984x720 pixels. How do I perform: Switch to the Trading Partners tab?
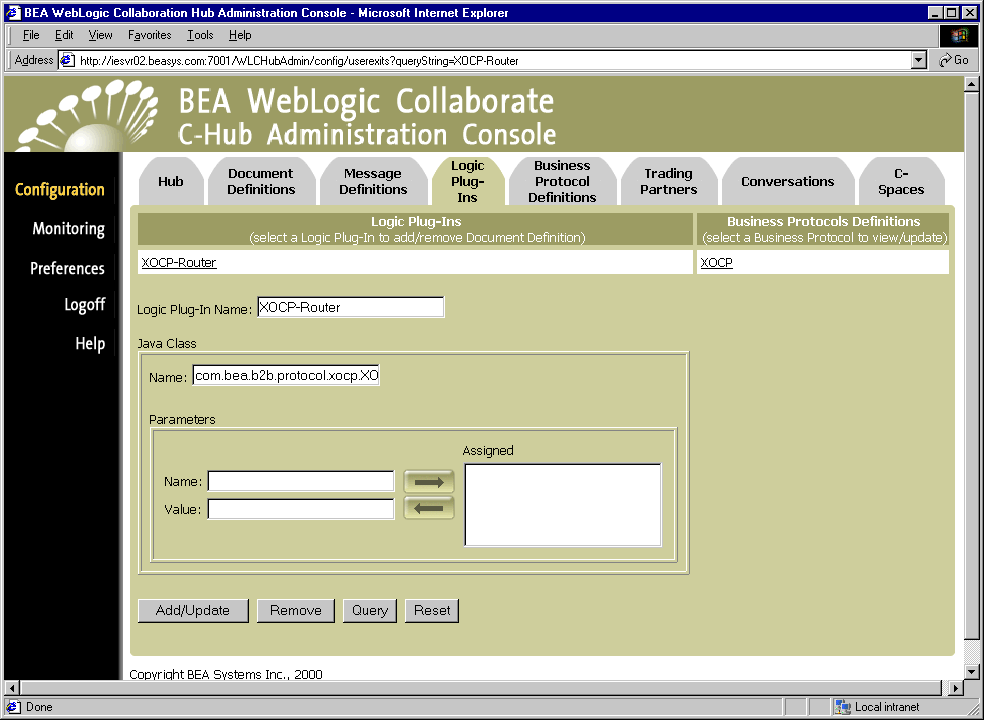tap(668, 181)
